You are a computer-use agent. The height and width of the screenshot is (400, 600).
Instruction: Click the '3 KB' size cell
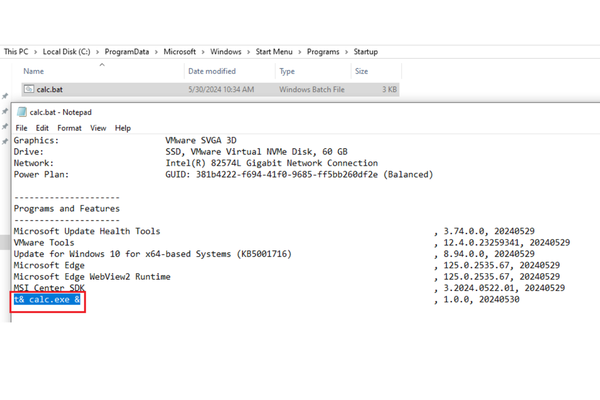(389, 90)
